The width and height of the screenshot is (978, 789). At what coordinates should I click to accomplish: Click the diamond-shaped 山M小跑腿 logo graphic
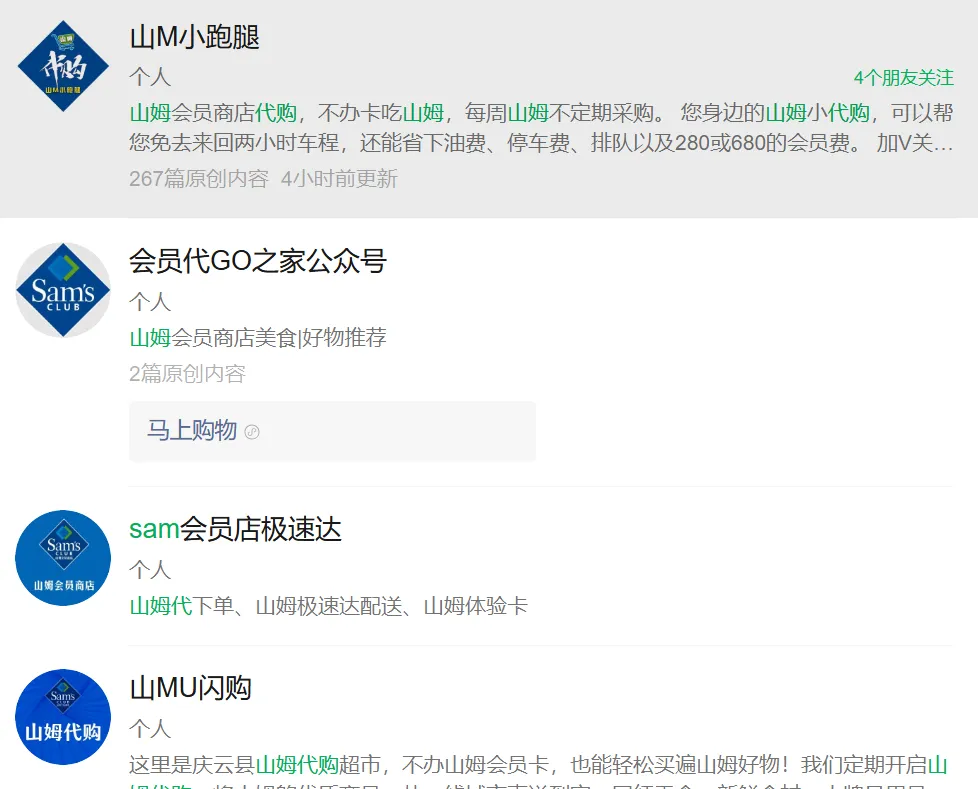tap(63, 62)
